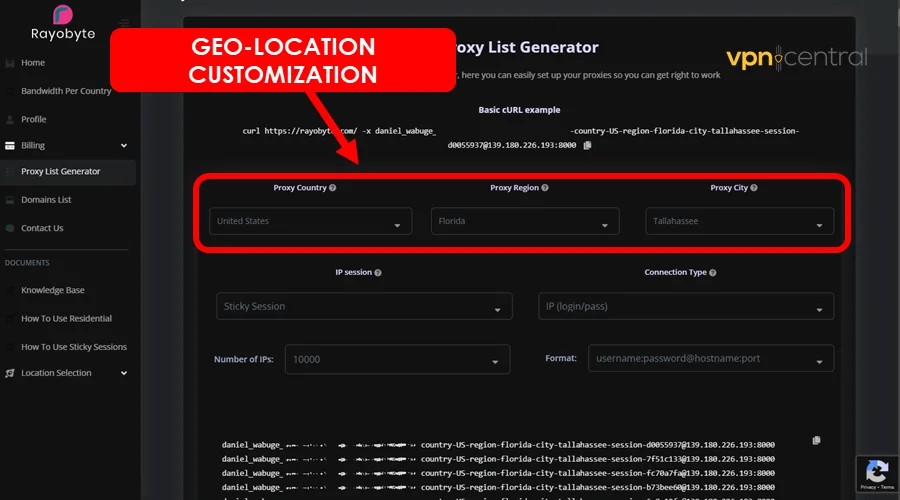This screenshot has height=500, width=900.
Task: Click proxy line ending session-7f51c133
Action: tap(498, 459)
